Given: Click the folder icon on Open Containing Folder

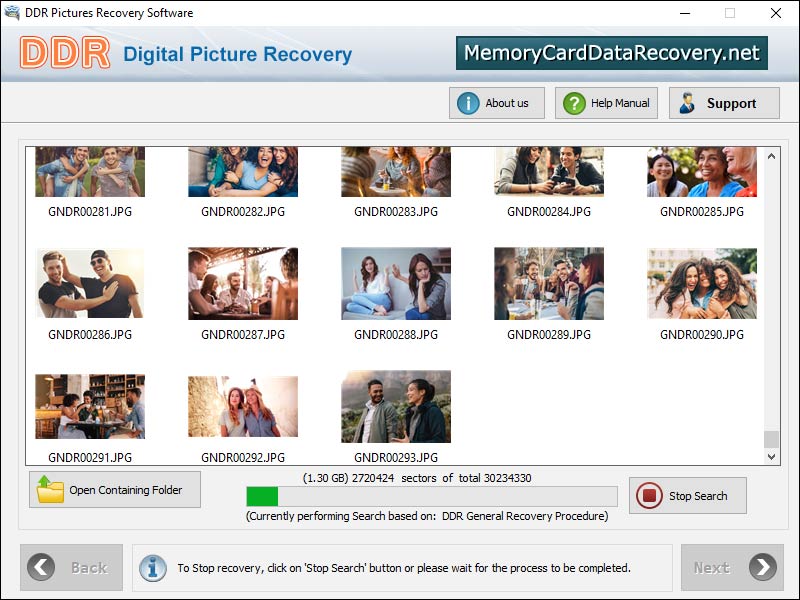Looking at the screenshot, I should (x=50, y=489).
